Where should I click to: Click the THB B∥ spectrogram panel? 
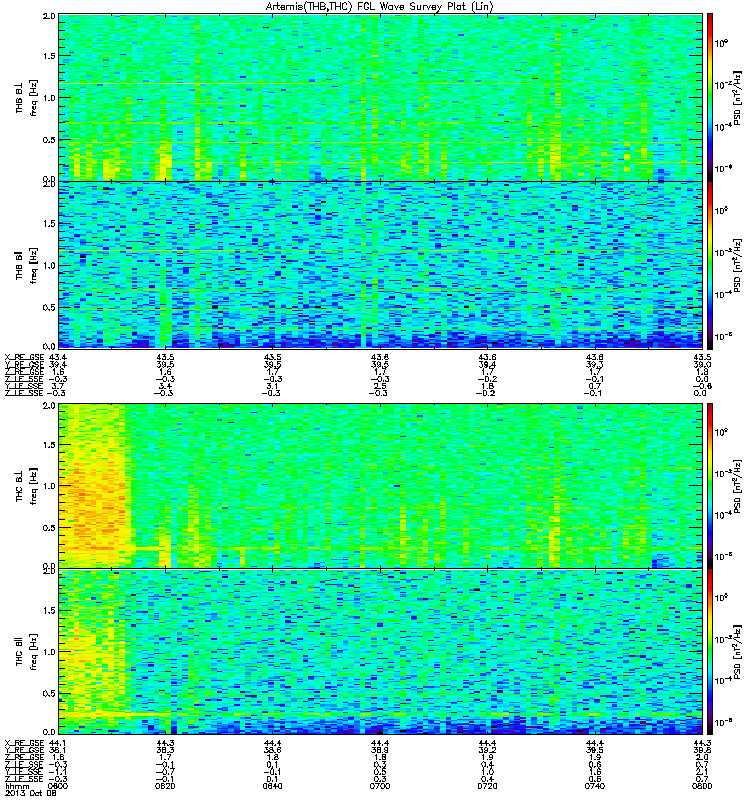[381, 265]
